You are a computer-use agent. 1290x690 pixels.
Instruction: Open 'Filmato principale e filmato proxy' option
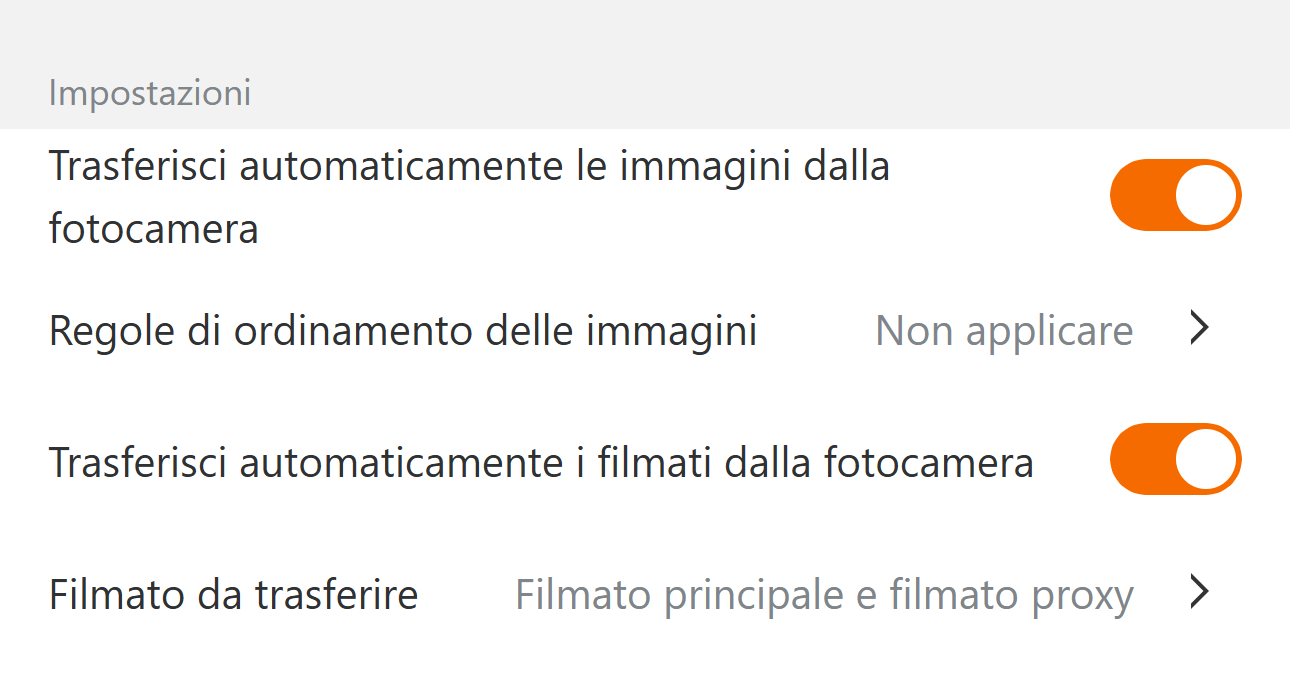coord(823,595)
